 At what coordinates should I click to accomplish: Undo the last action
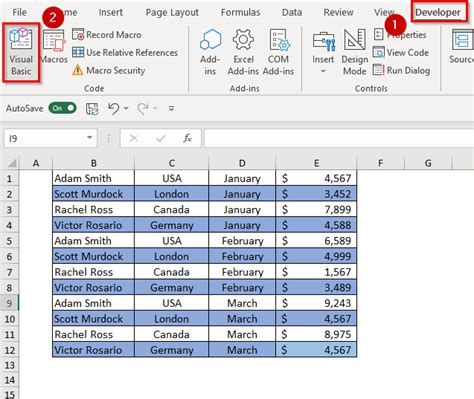pos(114,109)
